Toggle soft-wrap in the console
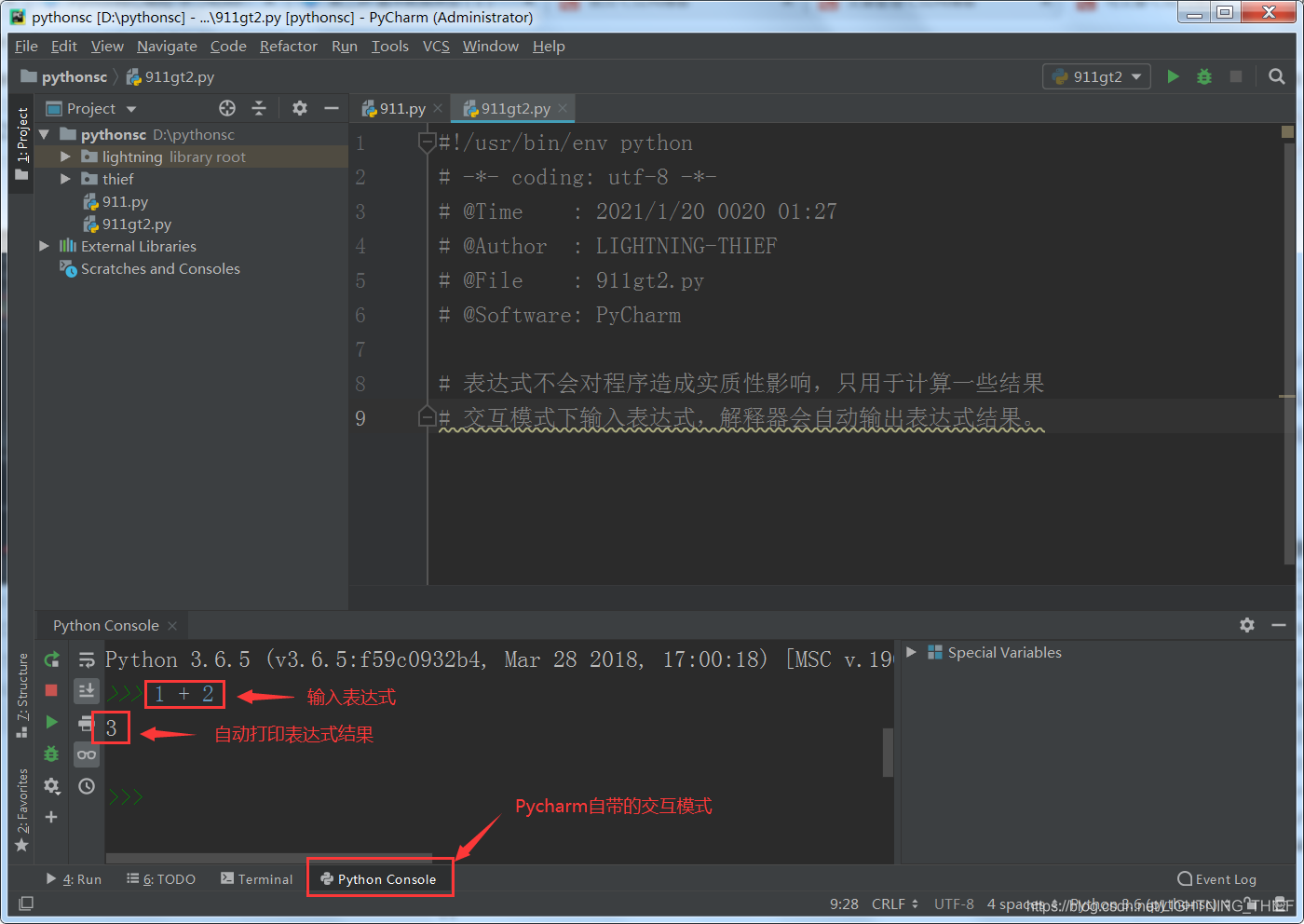The height and width of the screenshot is (924, 1304). coord(87,659)
